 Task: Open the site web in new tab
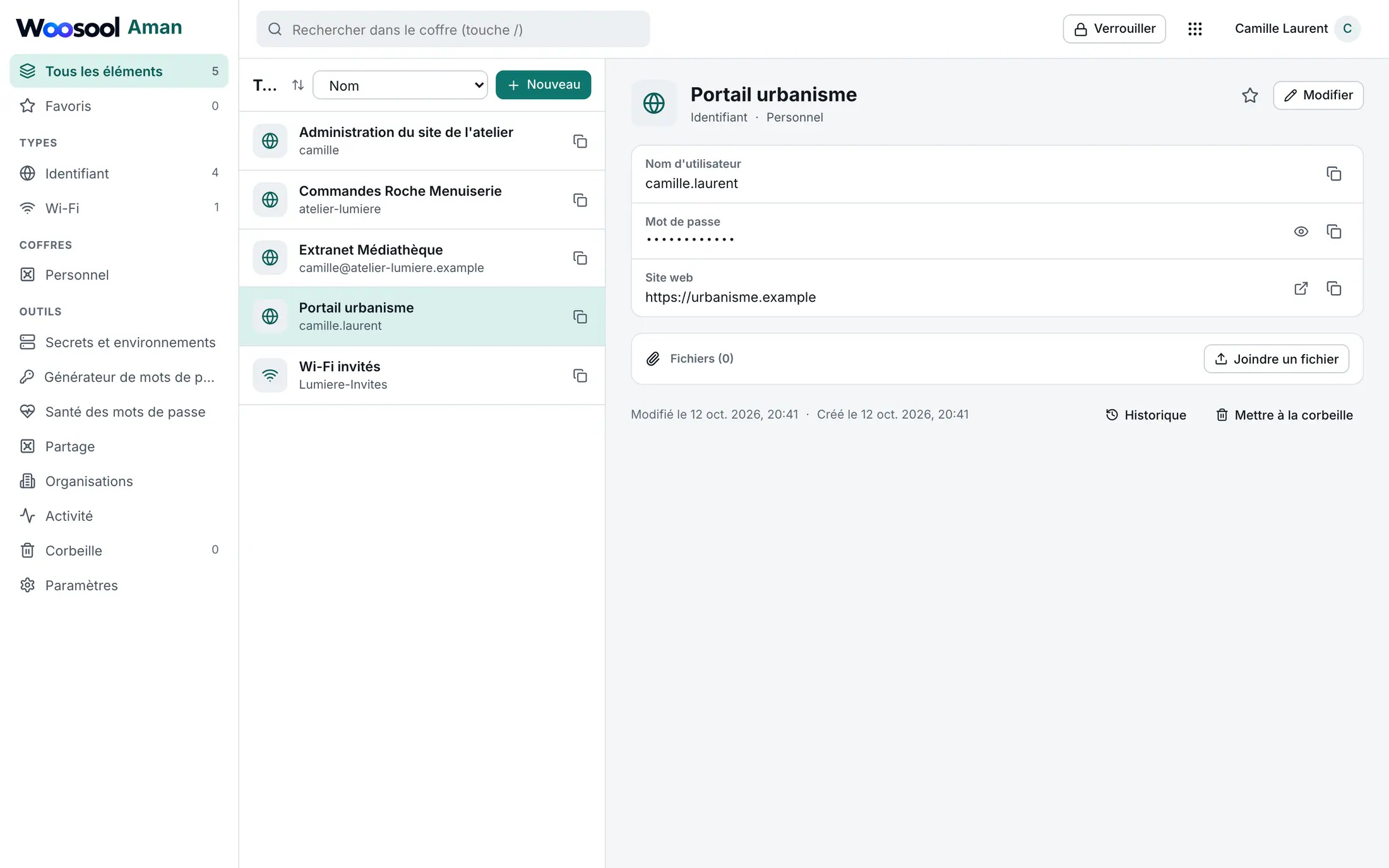click(1301, 288)
